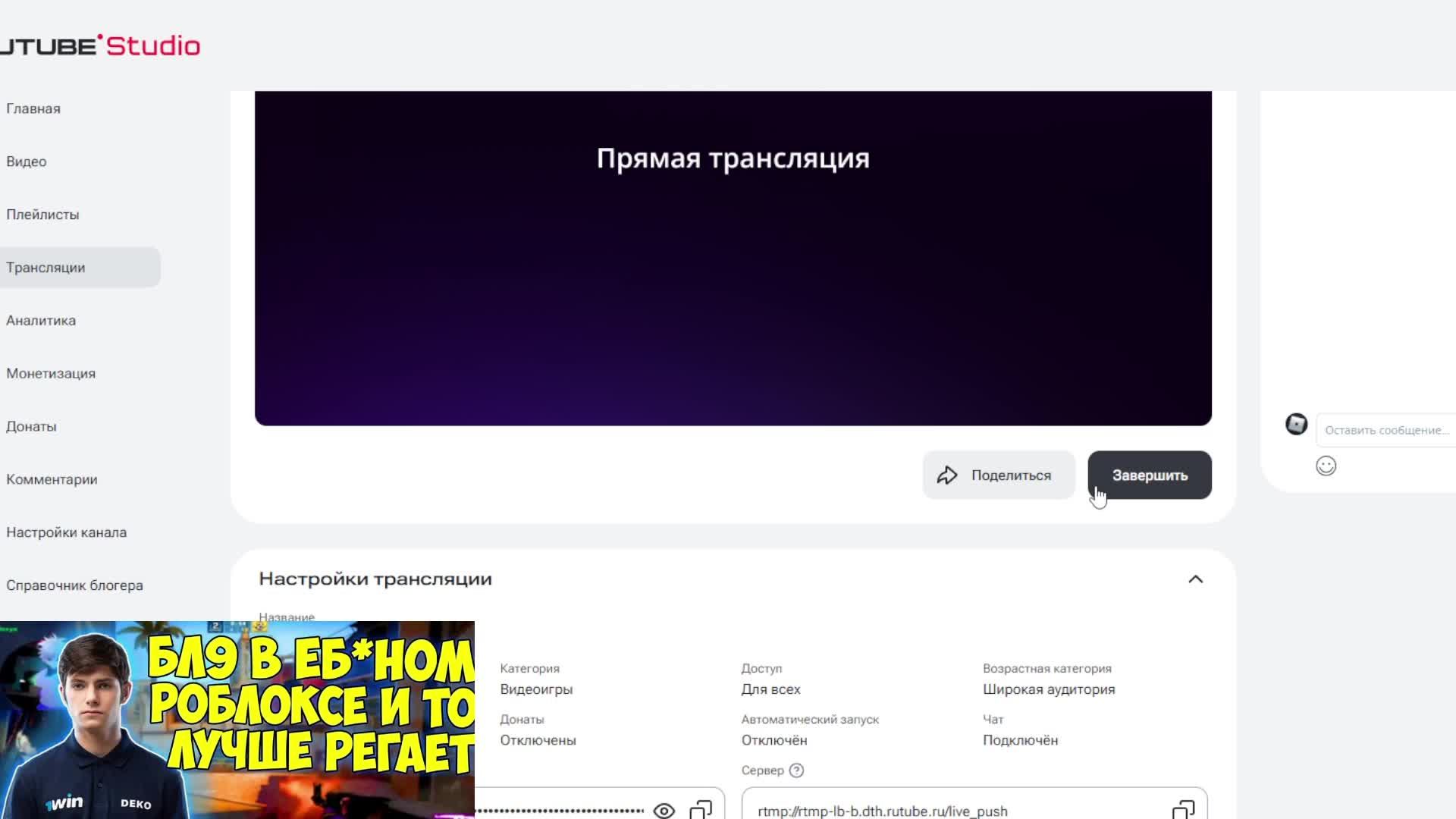Click the user avatar beside the chat field

click(x=1296, y=425)
